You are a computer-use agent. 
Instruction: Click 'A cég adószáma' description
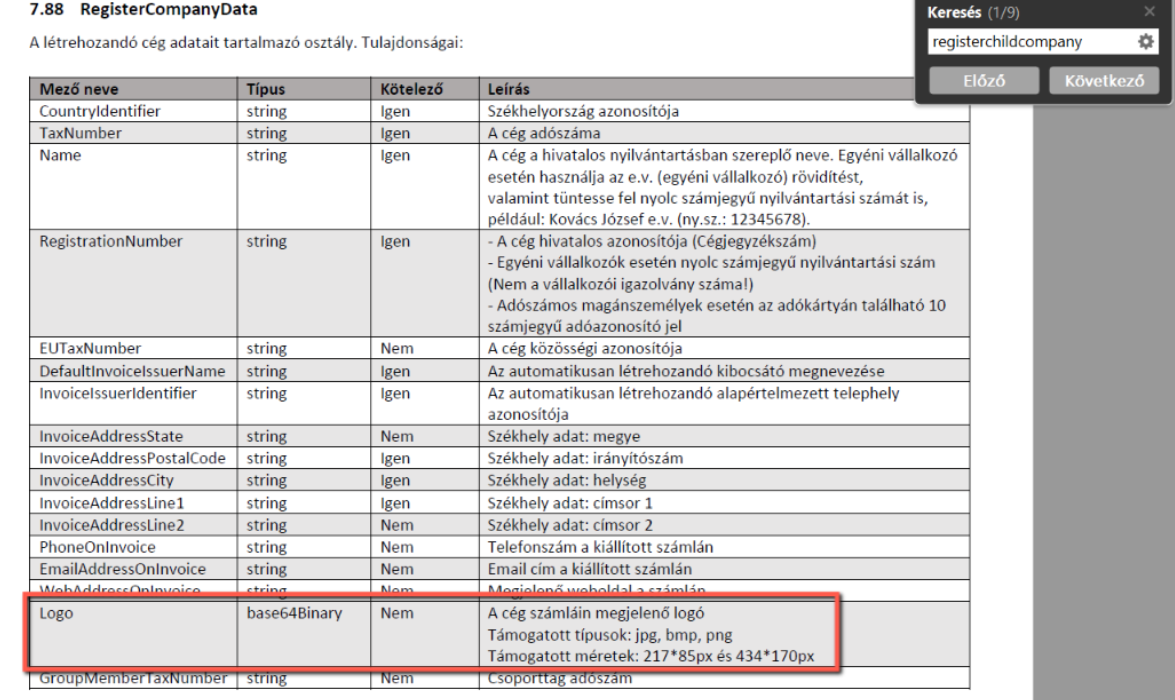point(544,133)
